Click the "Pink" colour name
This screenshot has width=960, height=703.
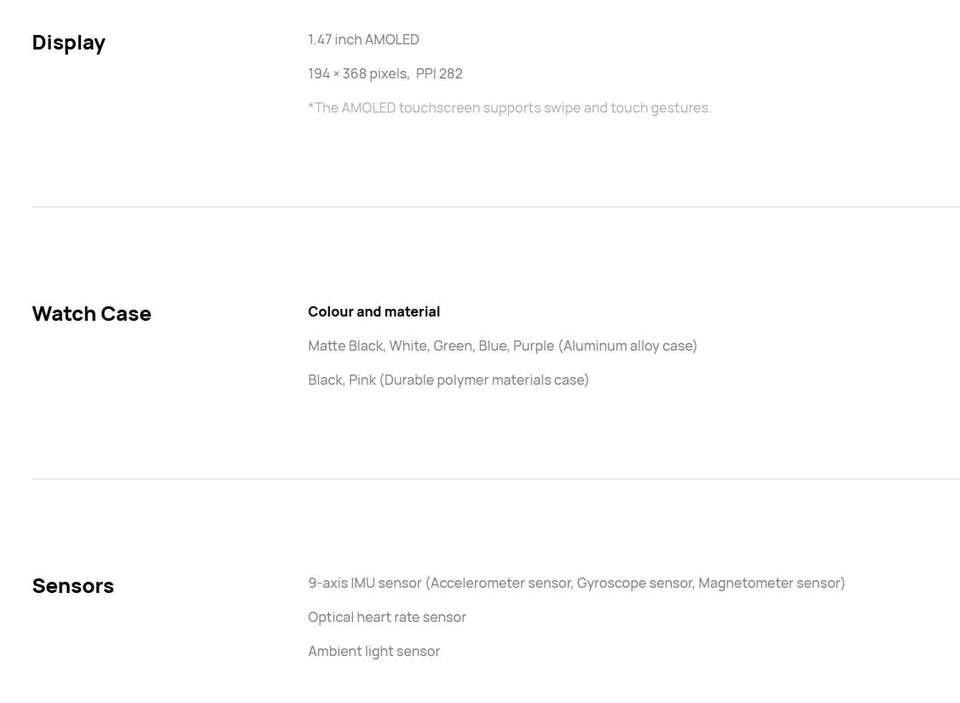pyautogui.click(x=361, y=379)
